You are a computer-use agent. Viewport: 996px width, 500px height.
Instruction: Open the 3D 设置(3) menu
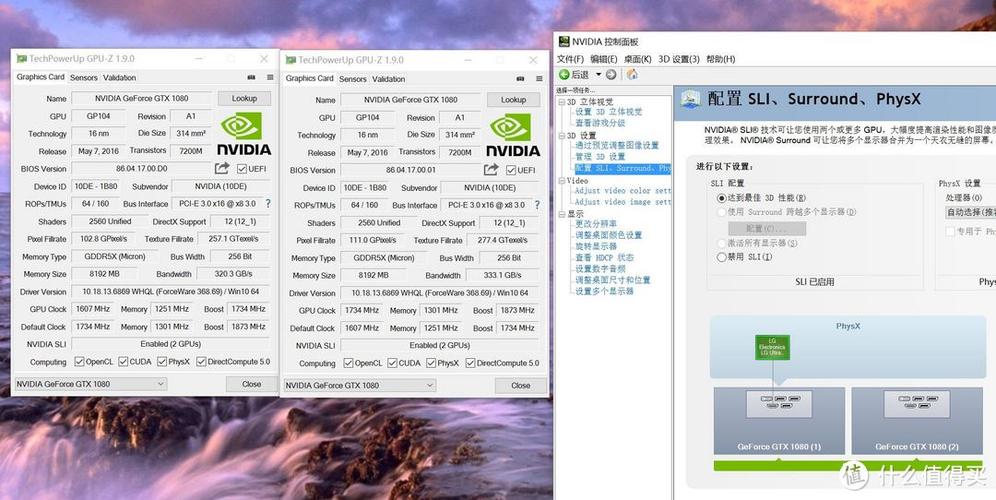click(x=678, y=58)
